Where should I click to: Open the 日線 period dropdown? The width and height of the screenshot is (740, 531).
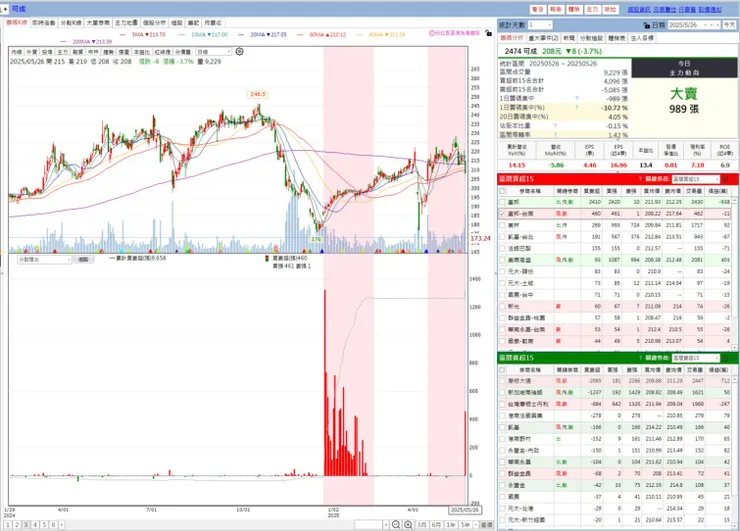pyautogui.click(x=214, y=51)
